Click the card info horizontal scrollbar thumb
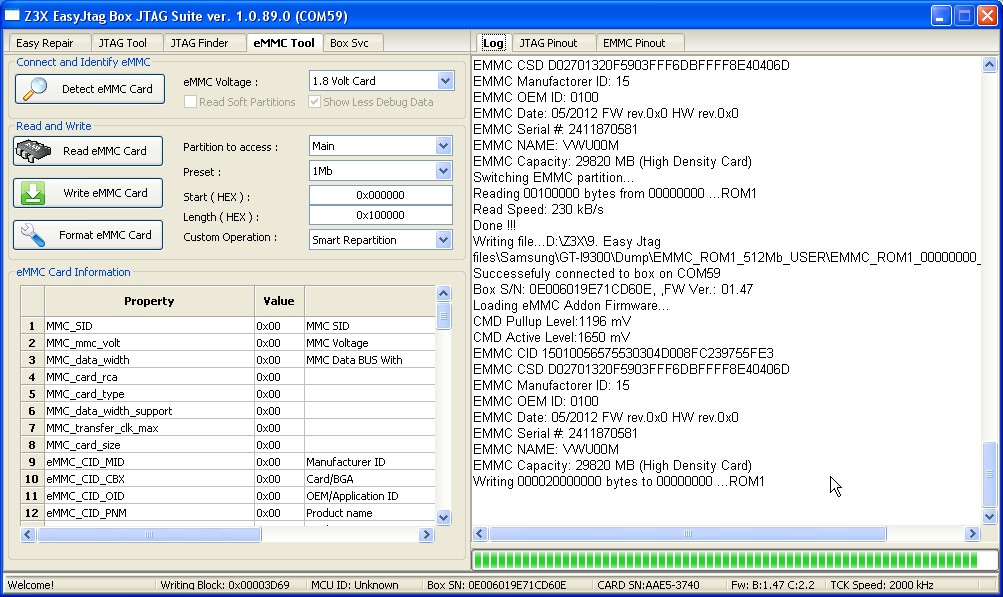1003x597 pixels. 149,534
